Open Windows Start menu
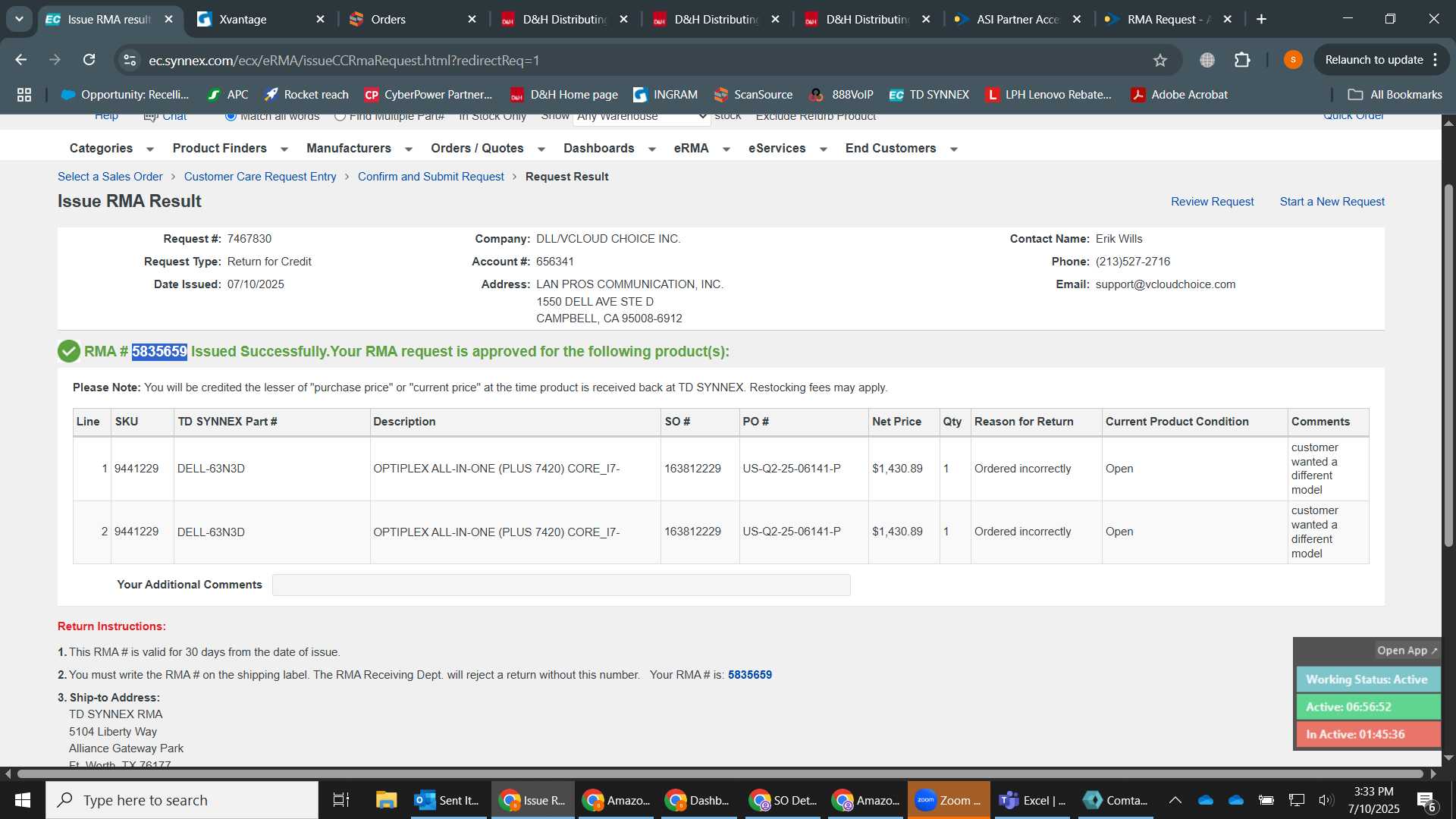This screenshot has height=819, width=1456. 22,800
